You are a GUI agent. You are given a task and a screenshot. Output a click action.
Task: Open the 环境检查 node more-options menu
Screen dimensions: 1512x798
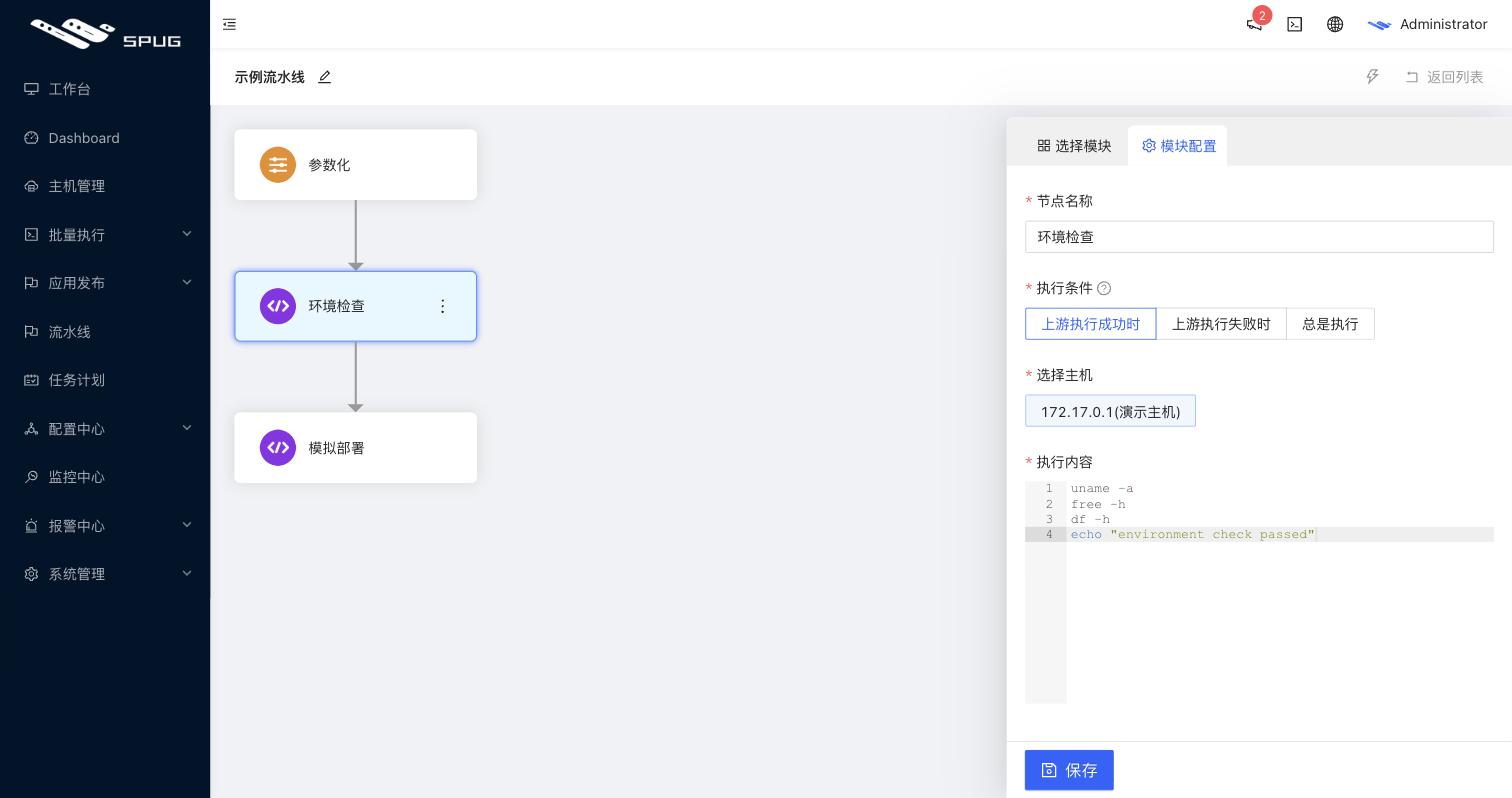point(442,306)
